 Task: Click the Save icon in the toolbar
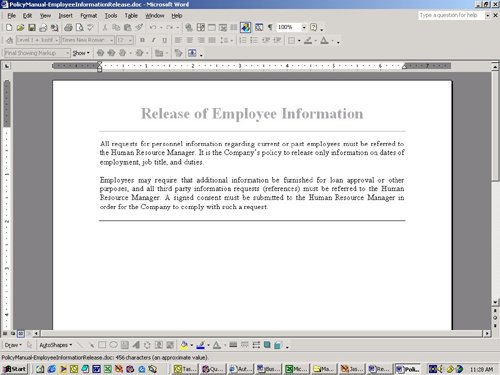coord(32,28)
